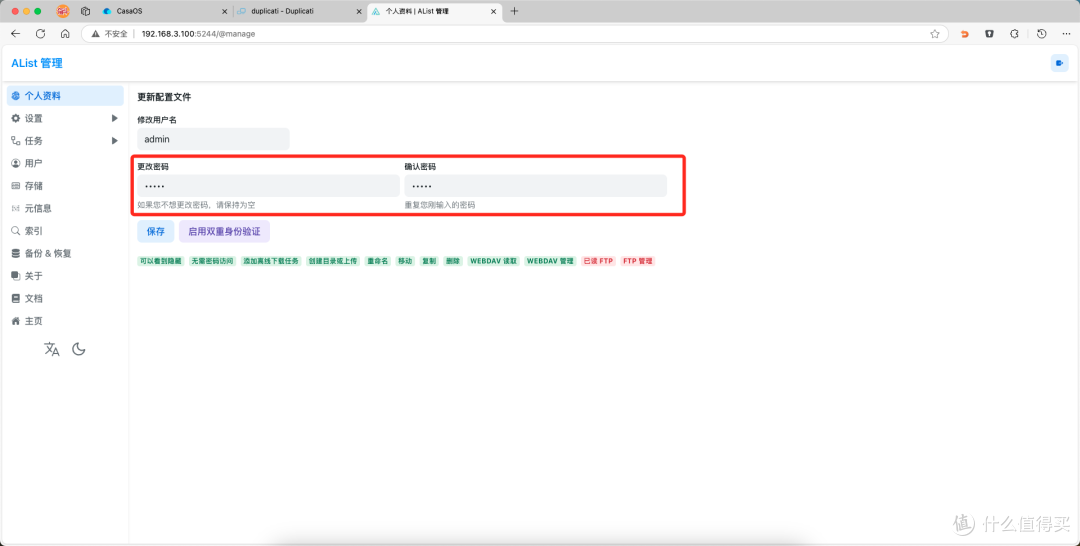Expand the 任务 submenu arrow

(114, 140)
